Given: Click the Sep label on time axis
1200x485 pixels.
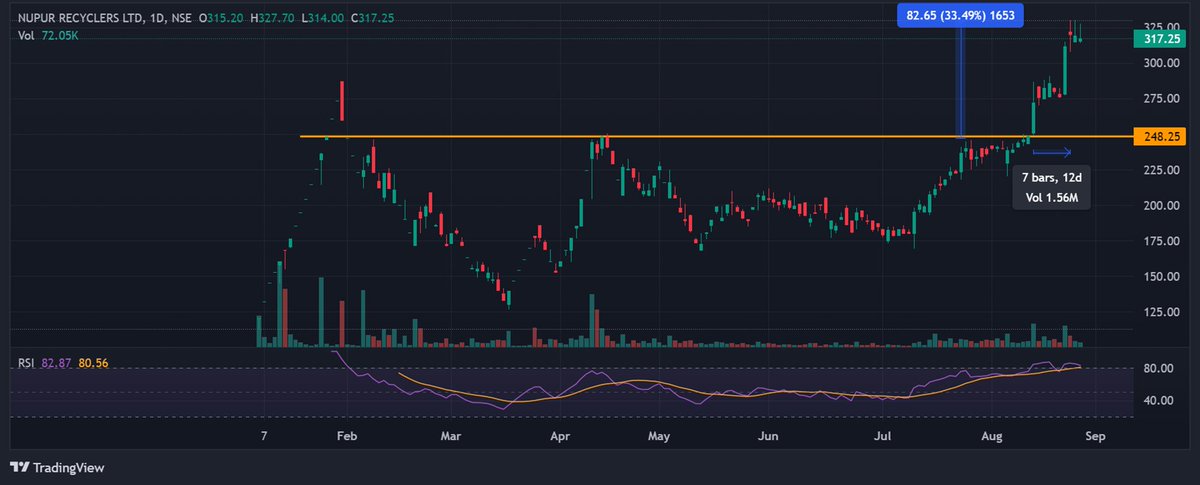Looking at the screenshot, I should (x=1097, y=437).
